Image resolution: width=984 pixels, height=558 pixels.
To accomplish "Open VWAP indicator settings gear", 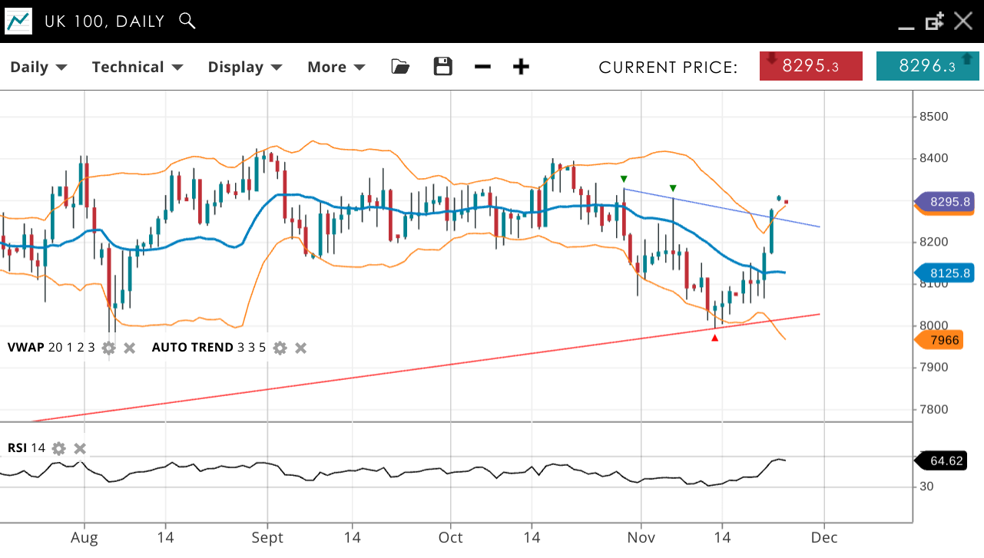I will tap(109, 348).
